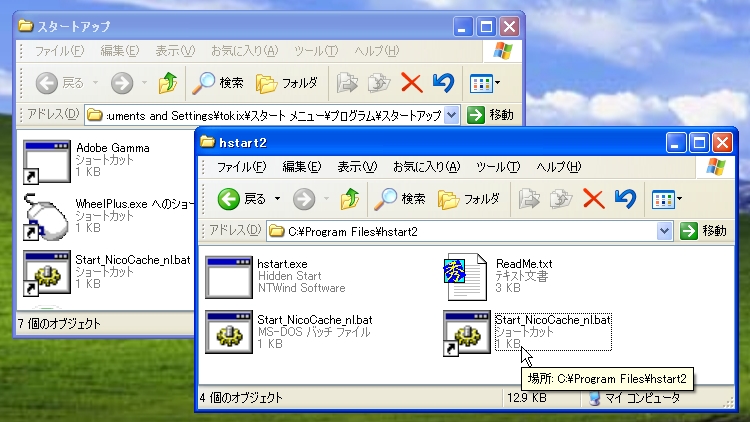
Task: Click Copy To icon in スタートアップ toolbar
Action: [x=379, y=83]
